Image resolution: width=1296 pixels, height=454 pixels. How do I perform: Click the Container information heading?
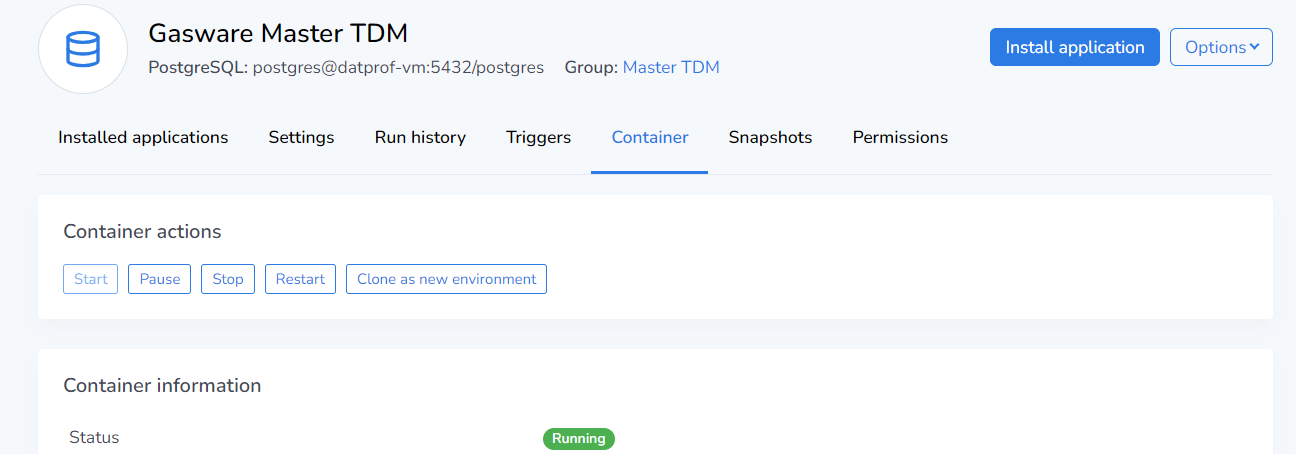pos(162,385)
